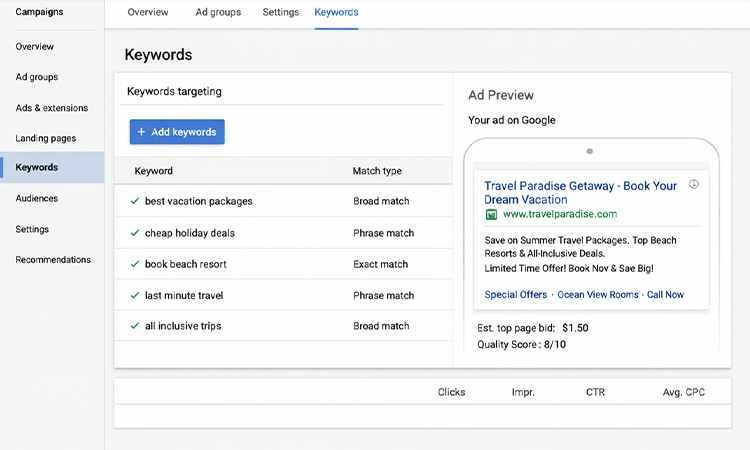Open Recommendations in the sidebar
This screenshot has width=750, height=450.
[x=53, y=260]
